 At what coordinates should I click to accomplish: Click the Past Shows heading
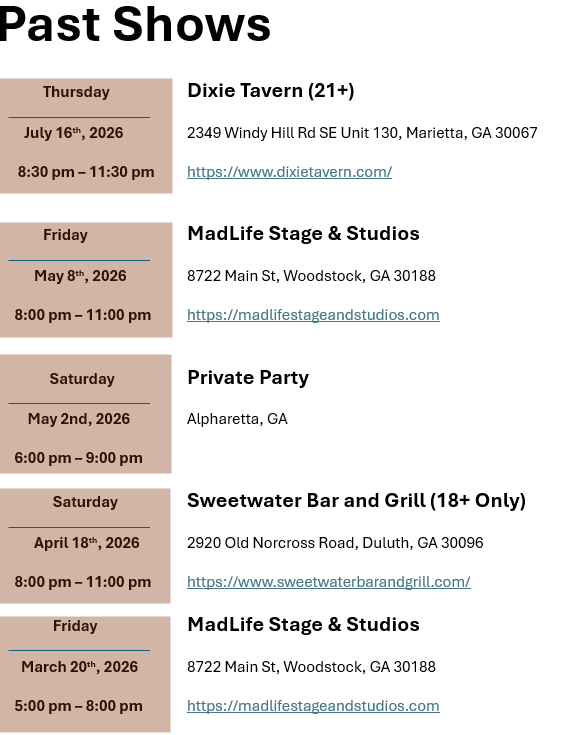[135, 24]
